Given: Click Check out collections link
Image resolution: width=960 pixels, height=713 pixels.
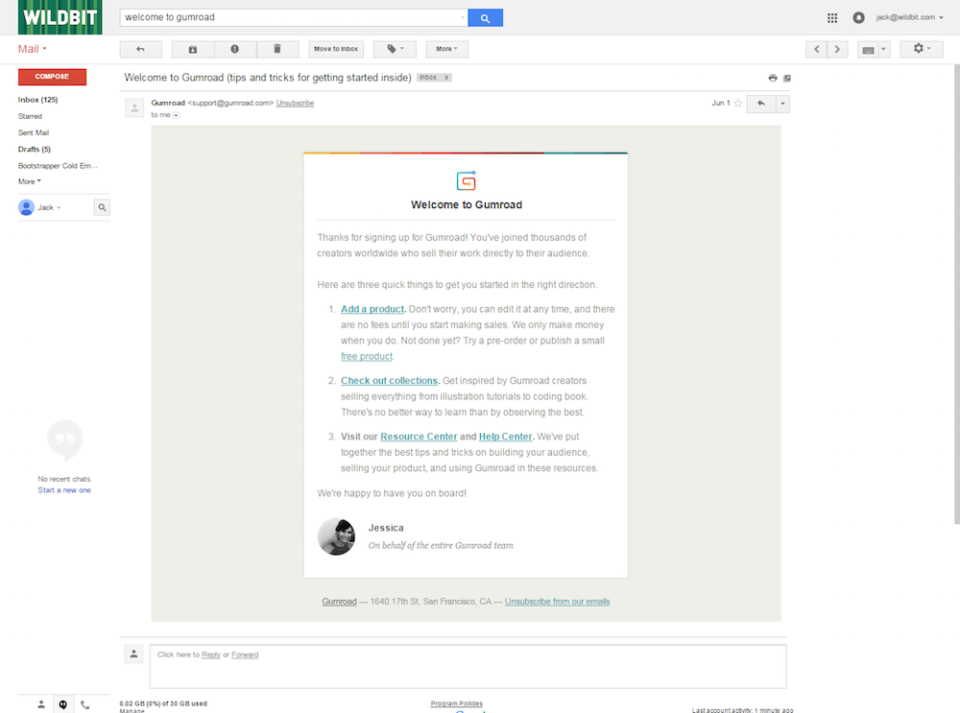Looking at the screenshot, I should (x=389, y=381).
